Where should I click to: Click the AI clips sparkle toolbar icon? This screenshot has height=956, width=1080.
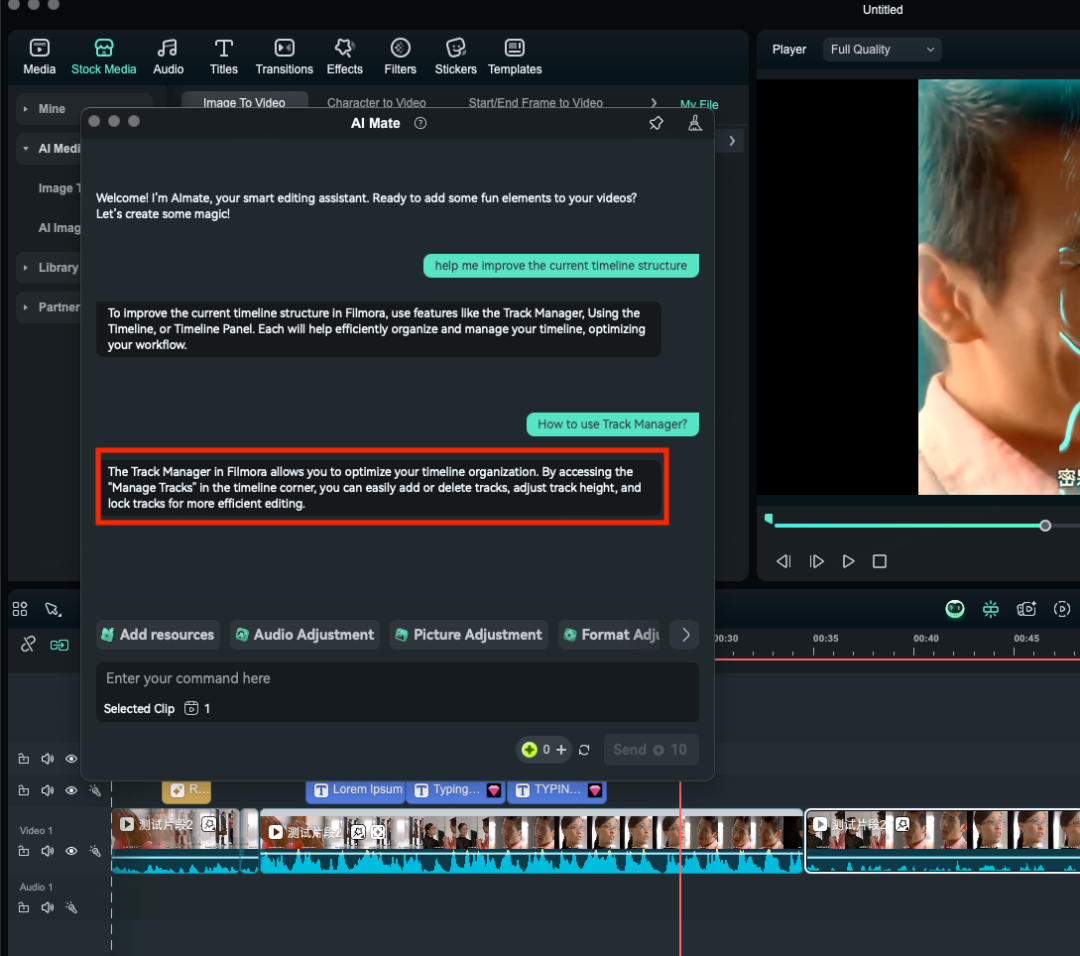(x=1026, y=609)
